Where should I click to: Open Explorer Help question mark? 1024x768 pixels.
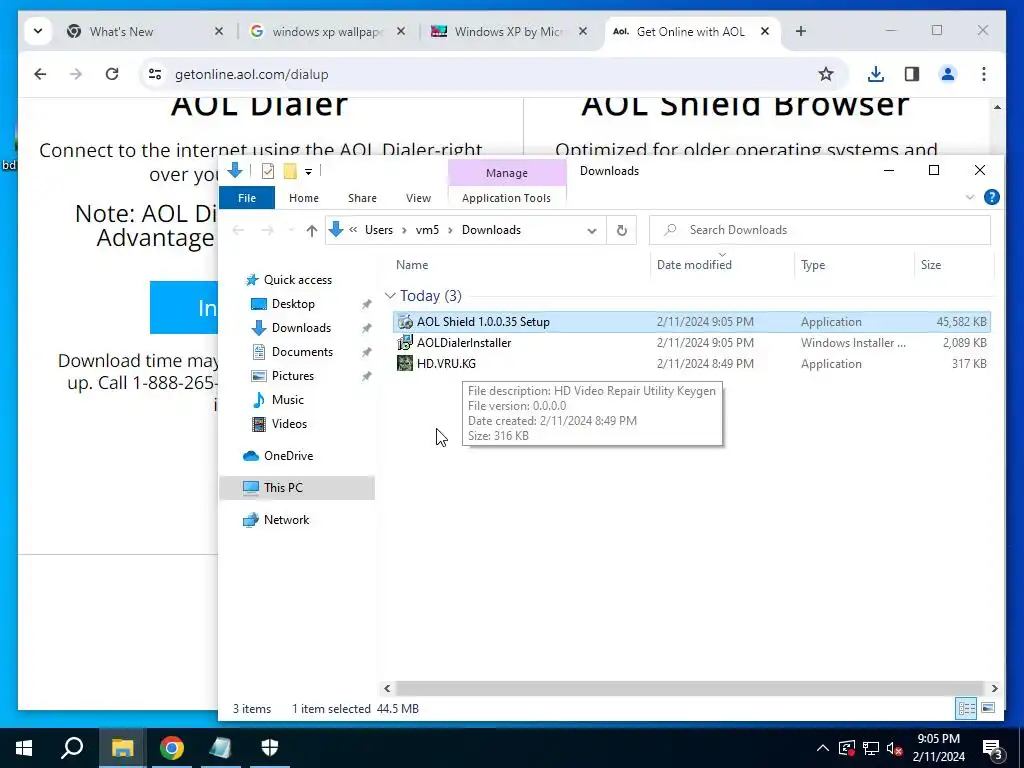[991, 197]
